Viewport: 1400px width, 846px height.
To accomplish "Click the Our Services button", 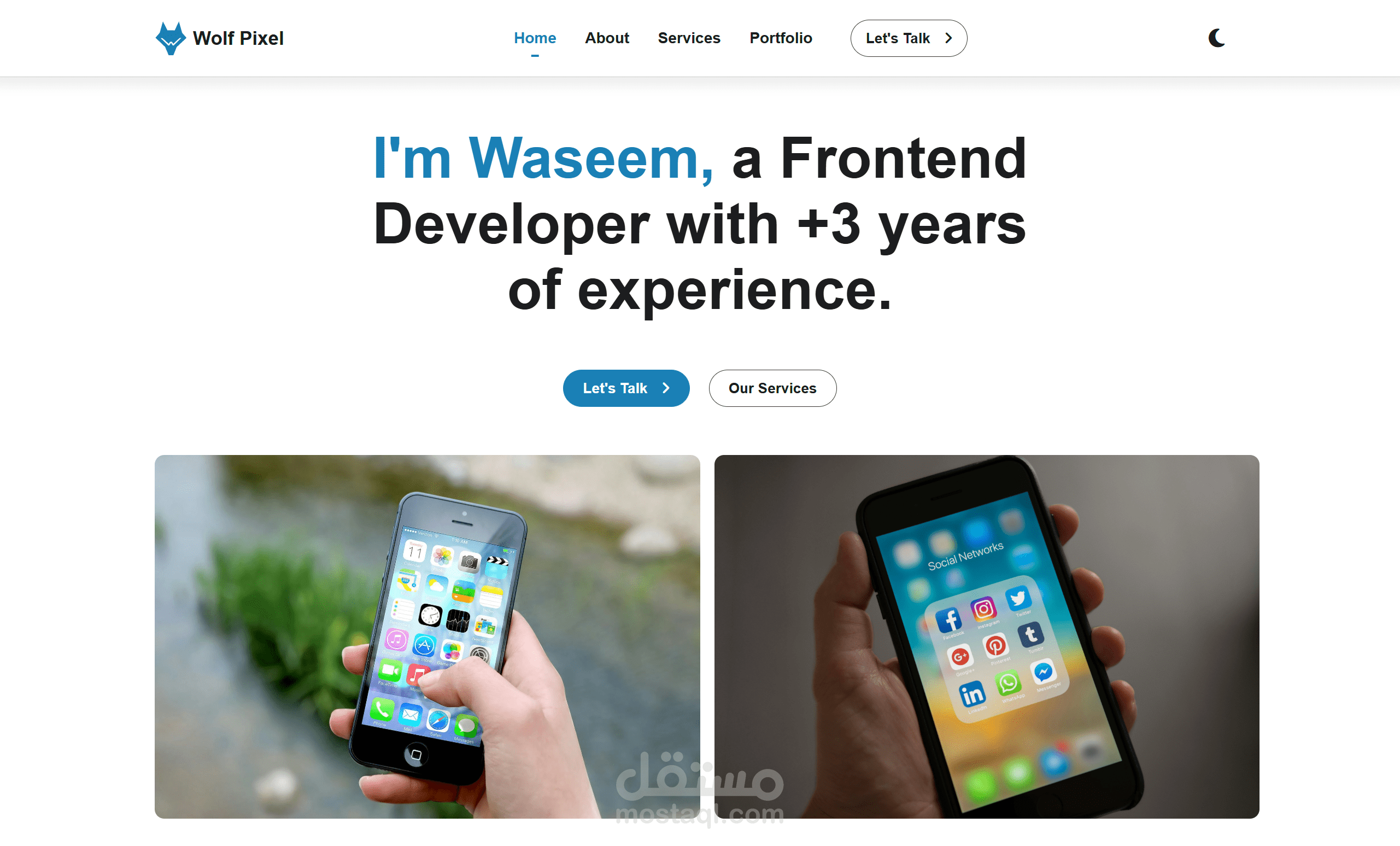I will coord(772,388).
